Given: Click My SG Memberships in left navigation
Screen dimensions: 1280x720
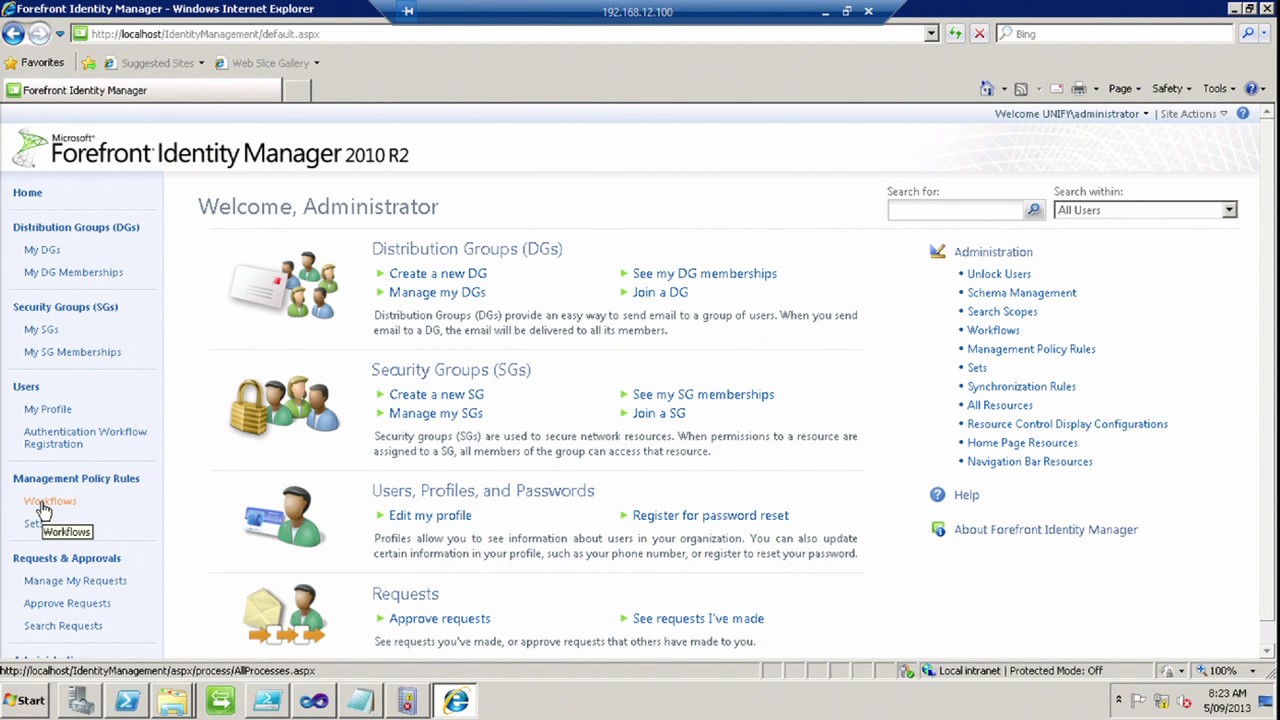Looking at the screenshot, I should coord(72,352).
